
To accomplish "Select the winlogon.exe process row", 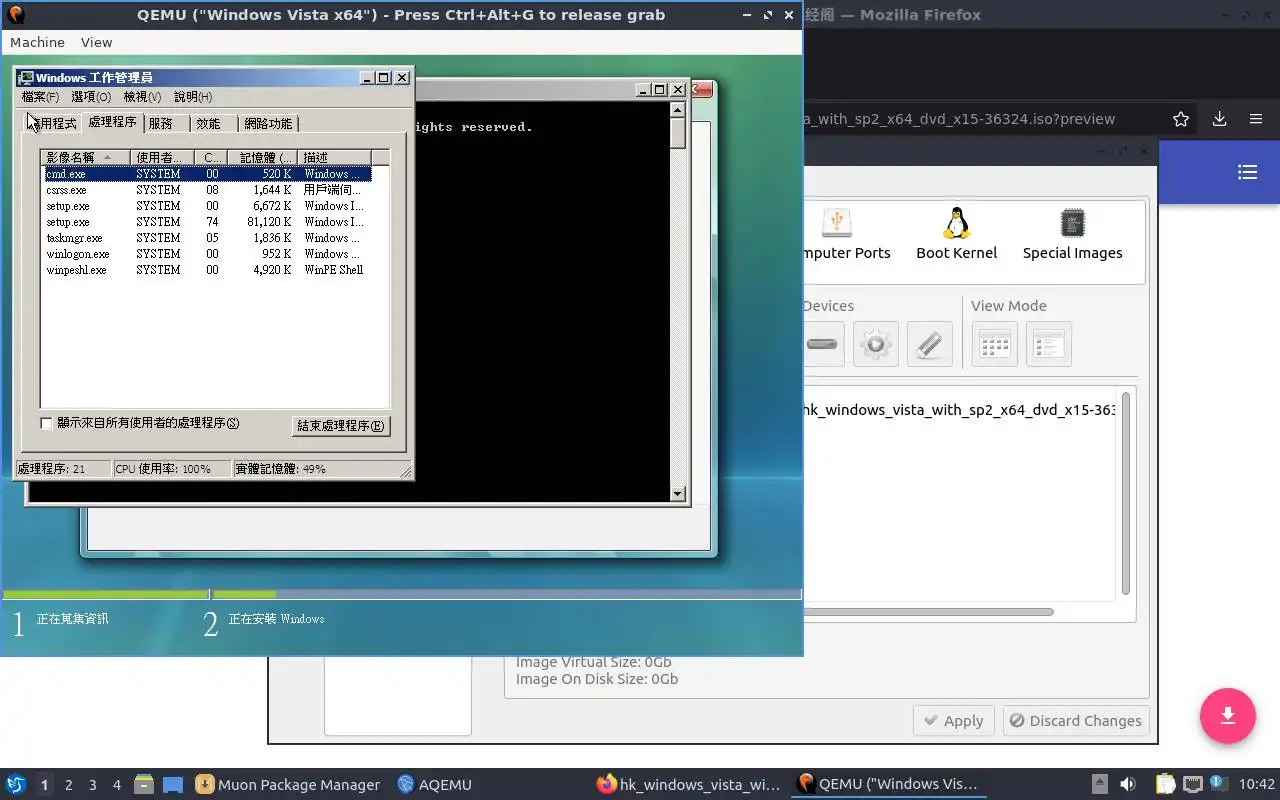I will [206, 254].
